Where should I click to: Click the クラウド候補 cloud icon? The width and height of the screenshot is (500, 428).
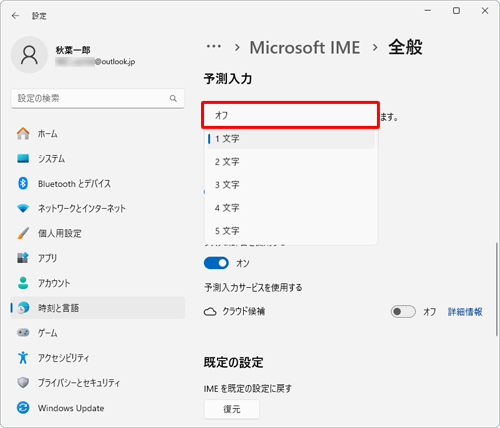pos(210,312)
